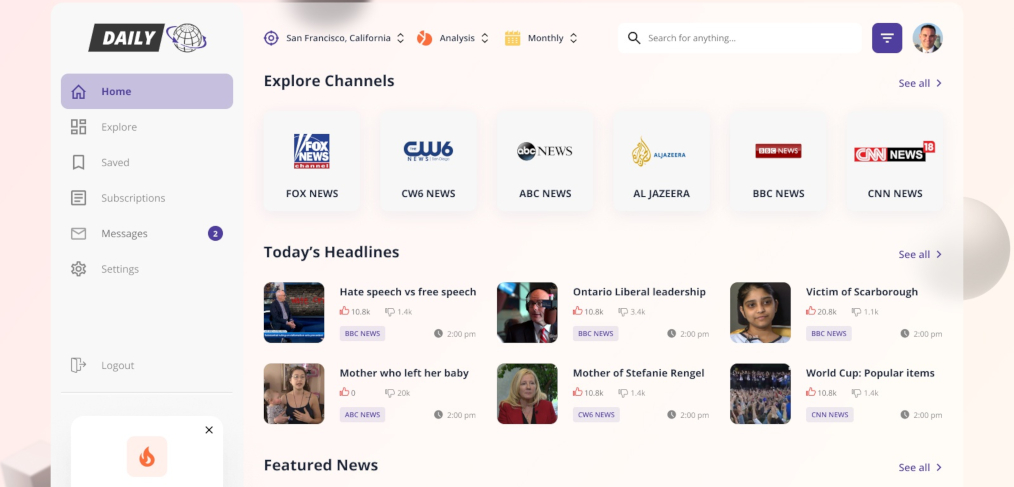This screenshot has height=487, width=1014.
Task: Click CNN NEWS tag on World Cup story
Action: [x=829, y=415]
